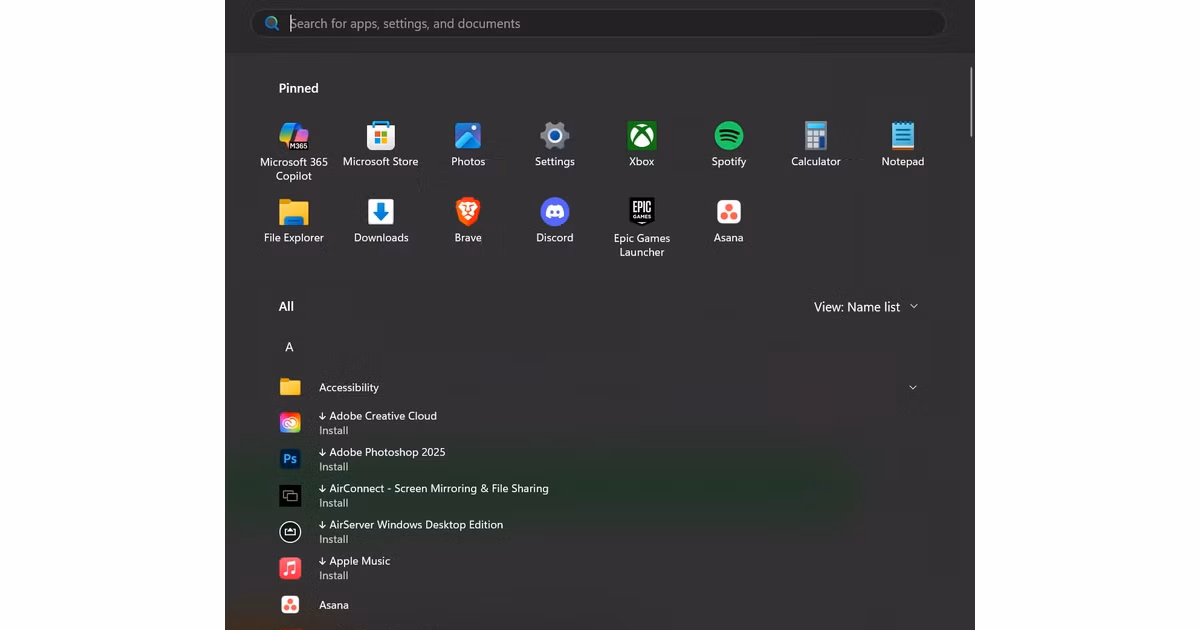
Task: Open the Calculator app
Action: [x=815, y=137]
